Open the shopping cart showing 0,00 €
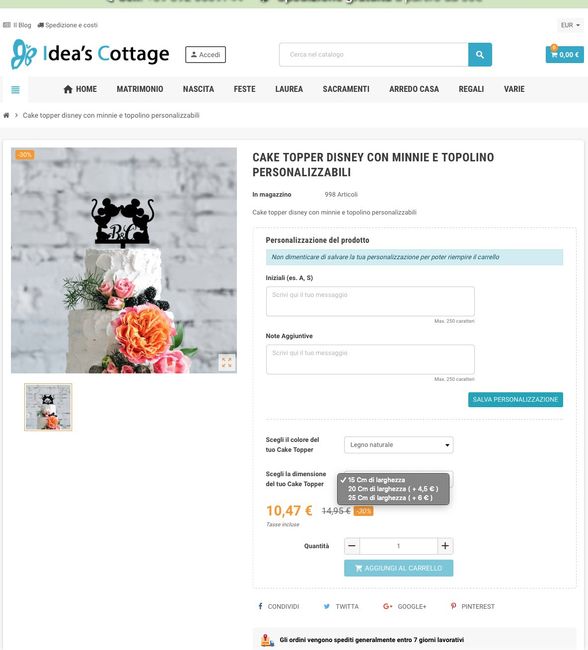This screenshot has width=588, height=650. [564, 54]
